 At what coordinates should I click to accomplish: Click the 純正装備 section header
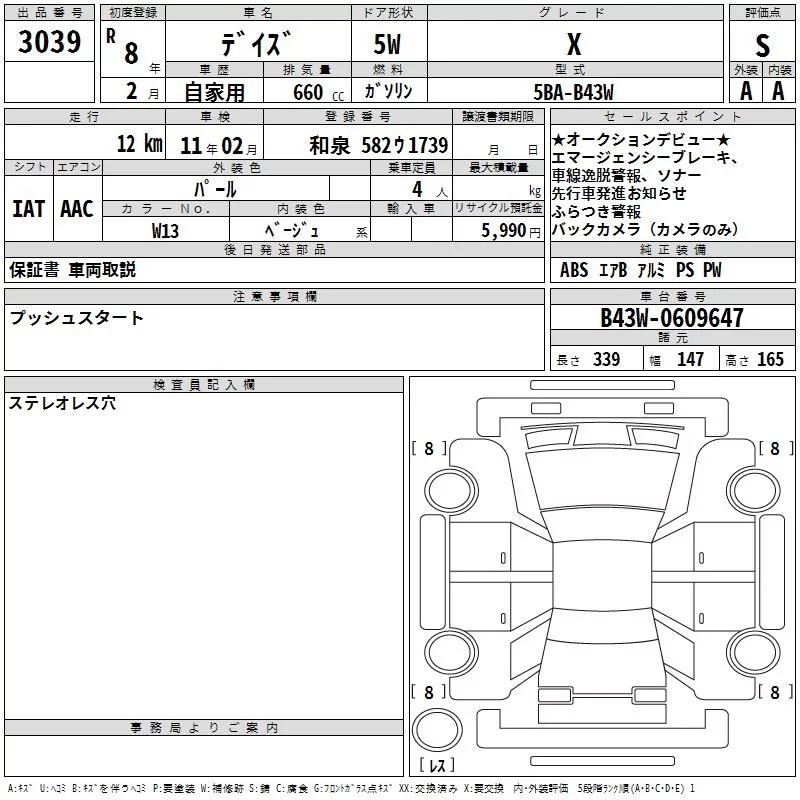pos(672,249)
